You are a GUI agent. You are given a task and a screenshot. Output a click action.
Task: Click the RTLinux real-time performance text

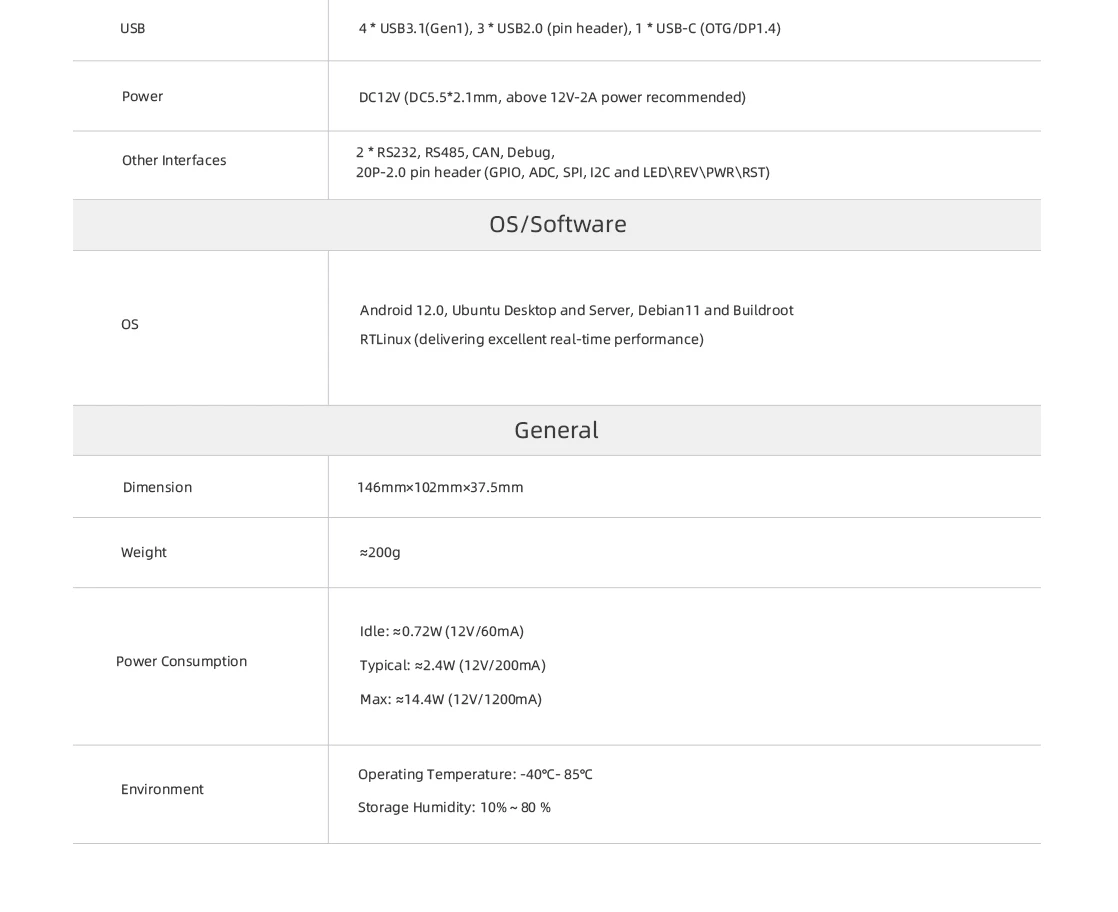point(531,339)
